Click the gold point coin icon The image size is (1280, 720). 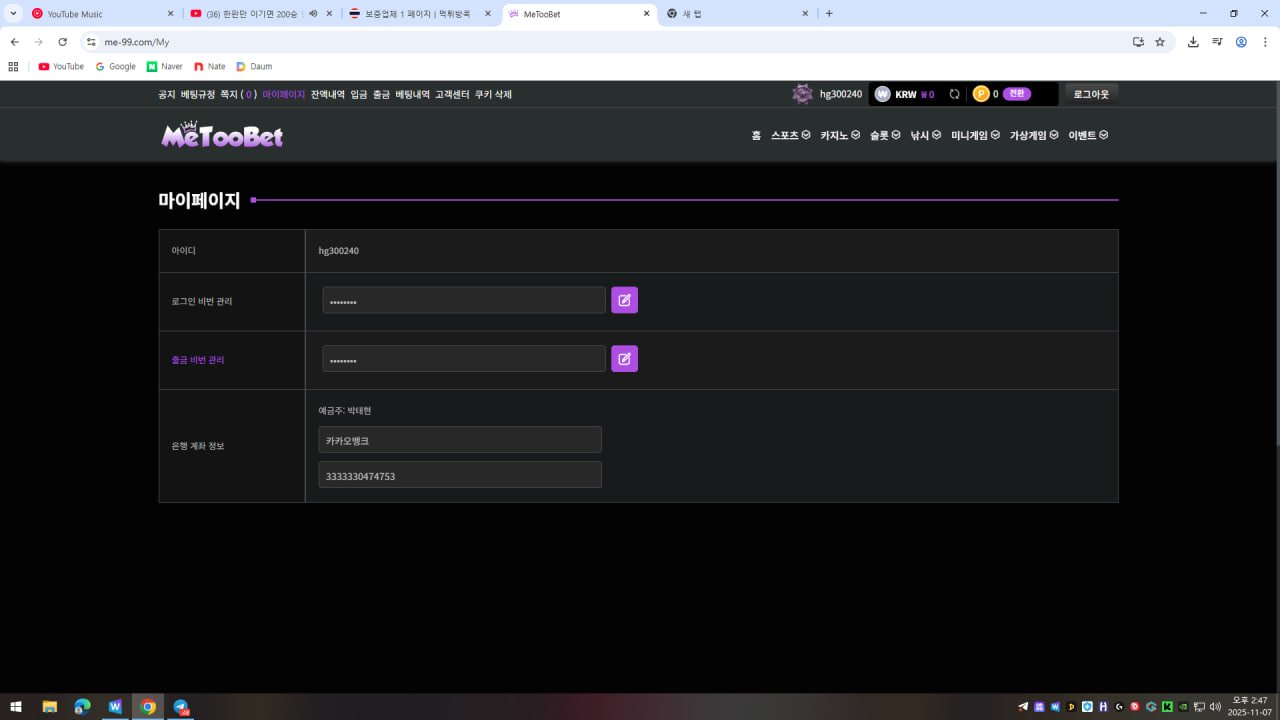pos(981,94)
